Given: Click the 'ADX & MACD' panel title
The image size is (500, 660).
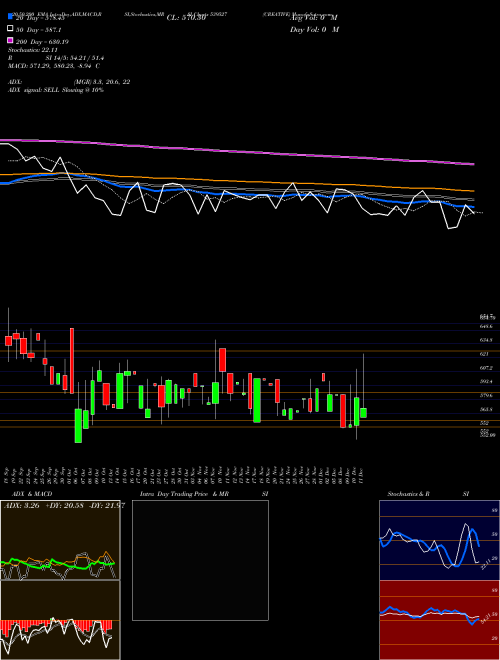Looking at the screenshot, I should point(32,494).
